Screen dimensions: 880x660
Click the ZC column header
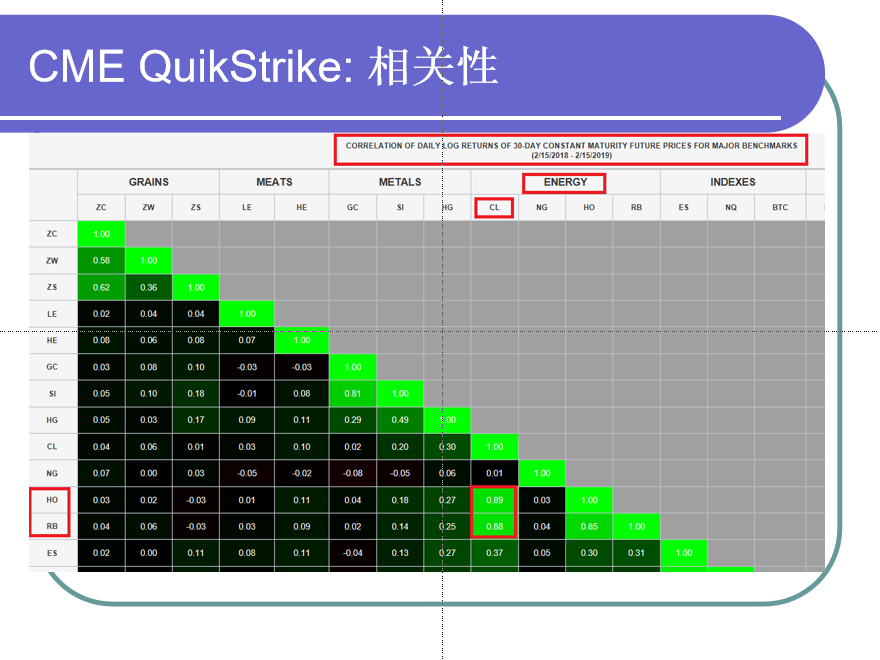pos(101,207)
